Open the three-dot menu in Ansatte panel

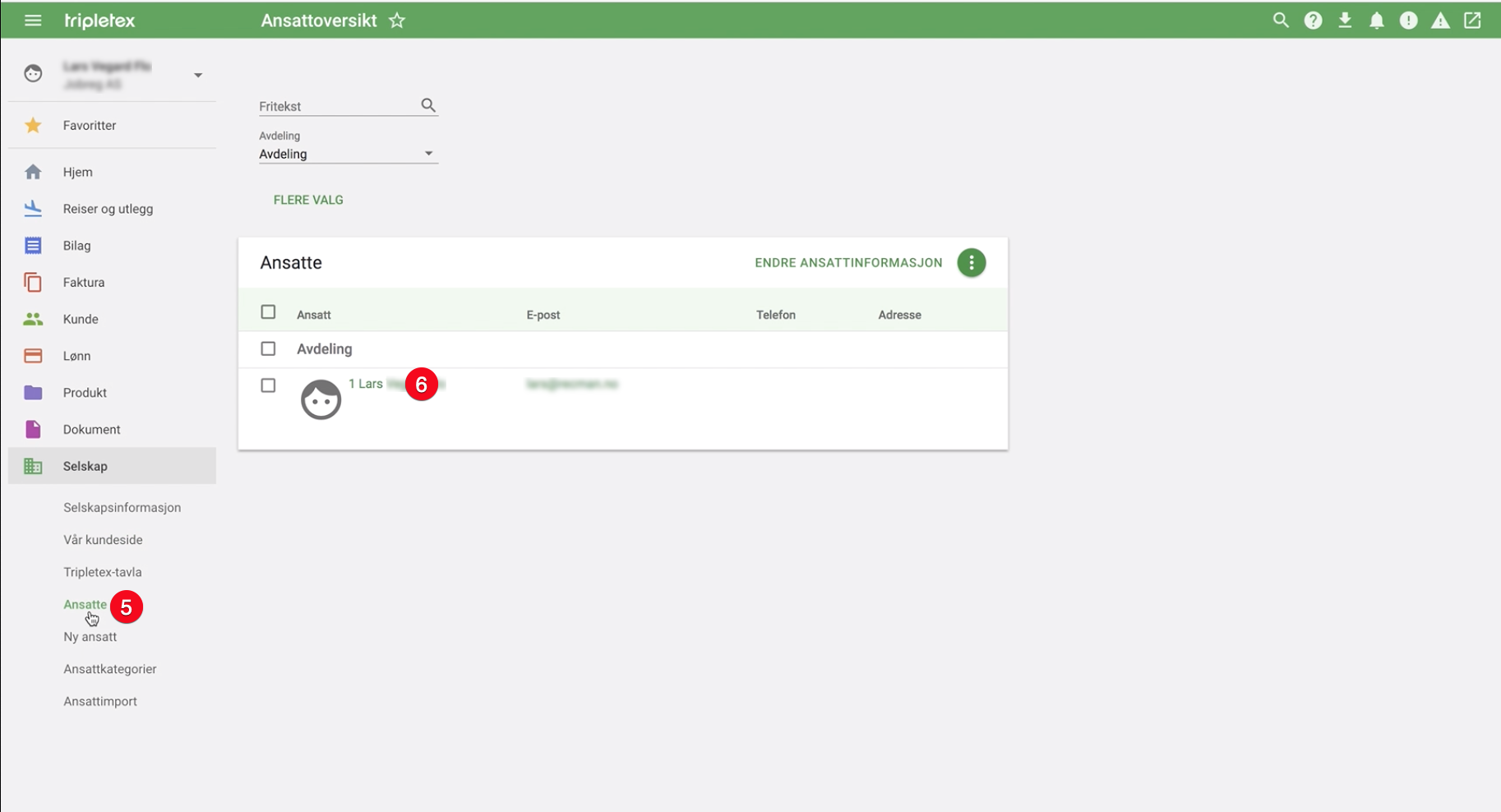[971, 263]
